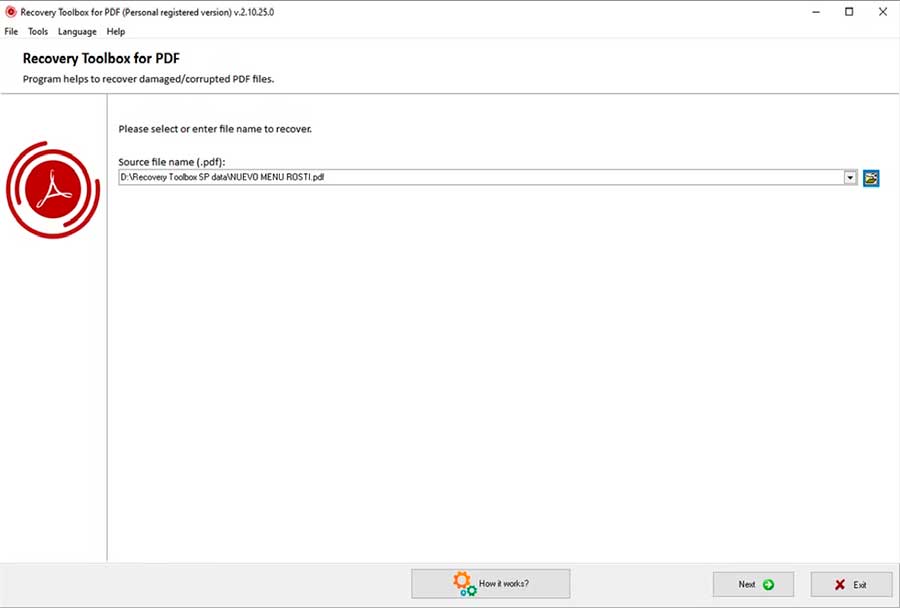Close the Recovery Toolbox for PDF window

[883, 12]
